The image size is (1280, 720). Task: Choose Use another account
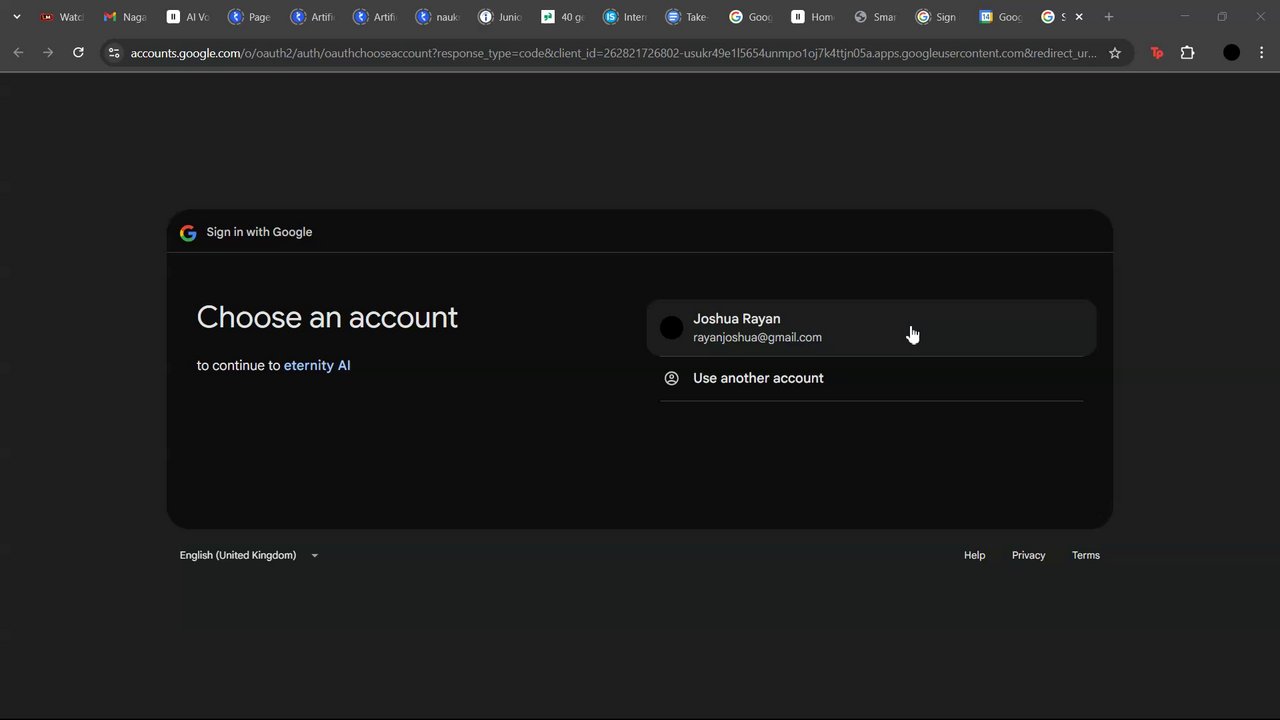pyautogui.click(x=872, y=378)
